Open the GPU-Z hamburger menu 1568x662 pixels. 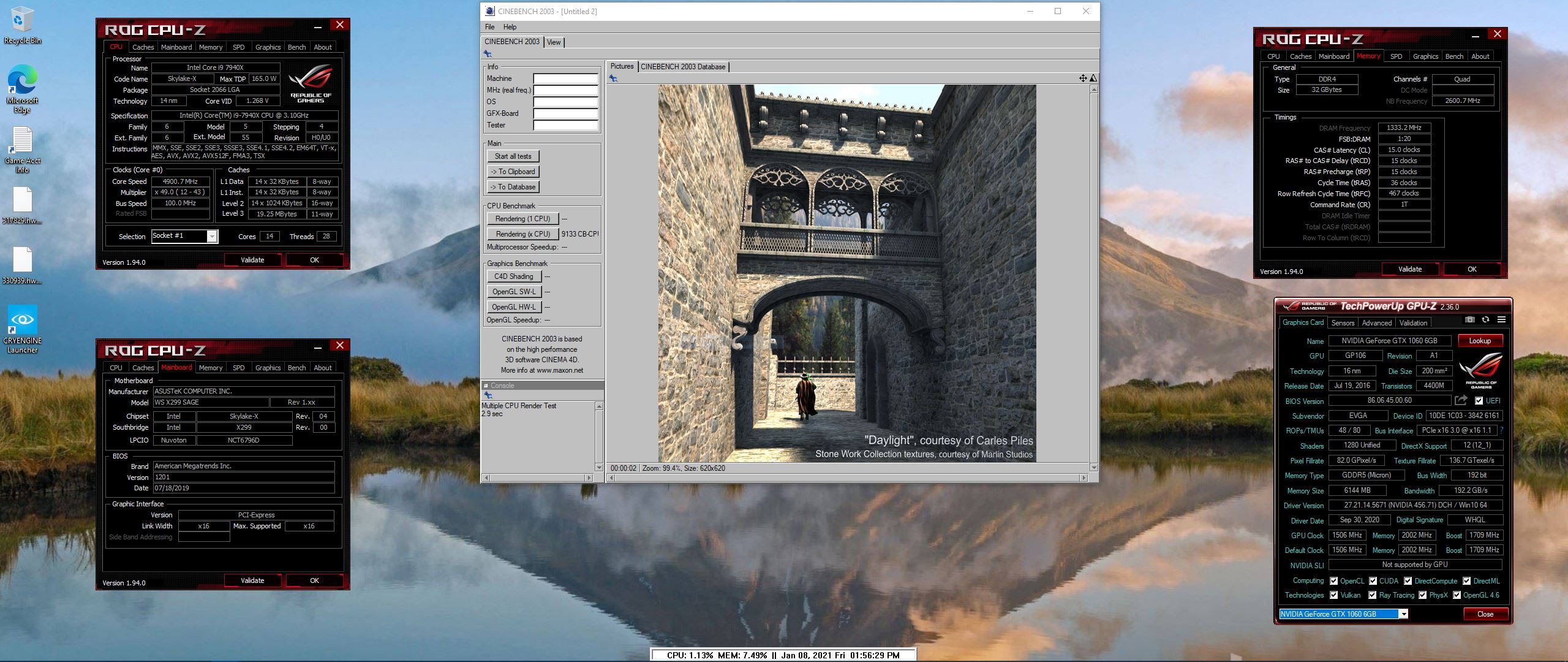point(1501,319)
